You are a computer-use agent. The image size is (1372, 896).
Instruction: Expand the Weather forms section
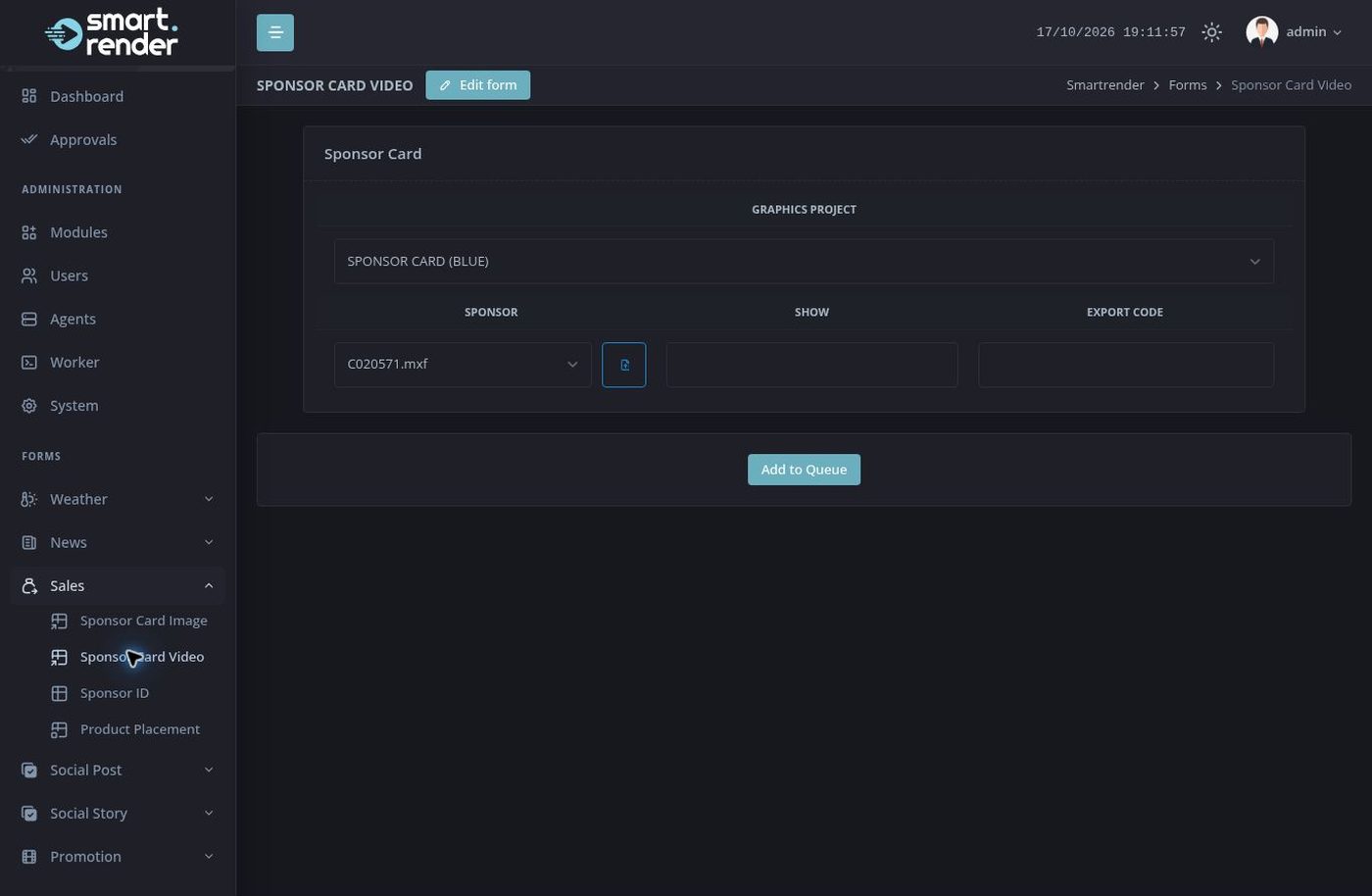(209, 499)
